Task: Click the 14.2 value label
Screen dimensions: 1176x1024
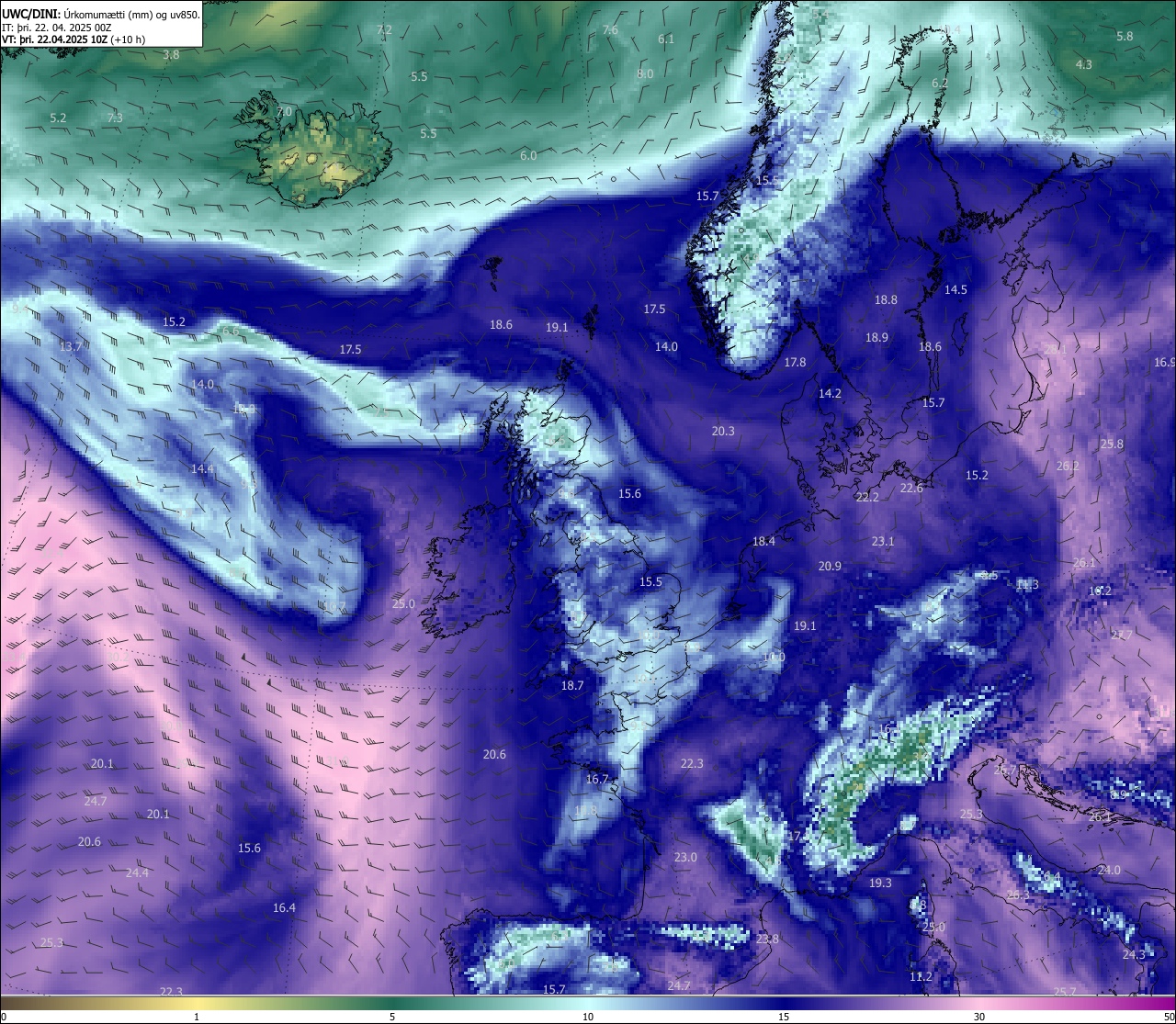Action: point(830,393)
